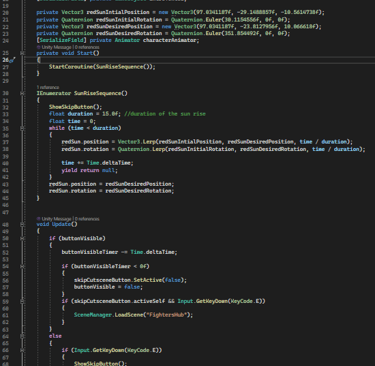
Task: Open the '0 references' CodeLens above Start()
Action: coord(87,47)
